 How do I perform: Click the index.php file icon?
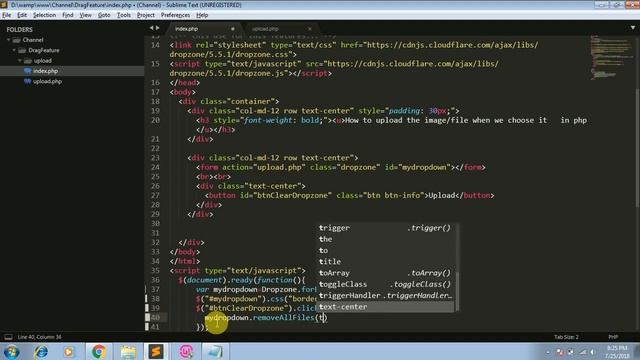pyautogui.click(x=27, y=71)
